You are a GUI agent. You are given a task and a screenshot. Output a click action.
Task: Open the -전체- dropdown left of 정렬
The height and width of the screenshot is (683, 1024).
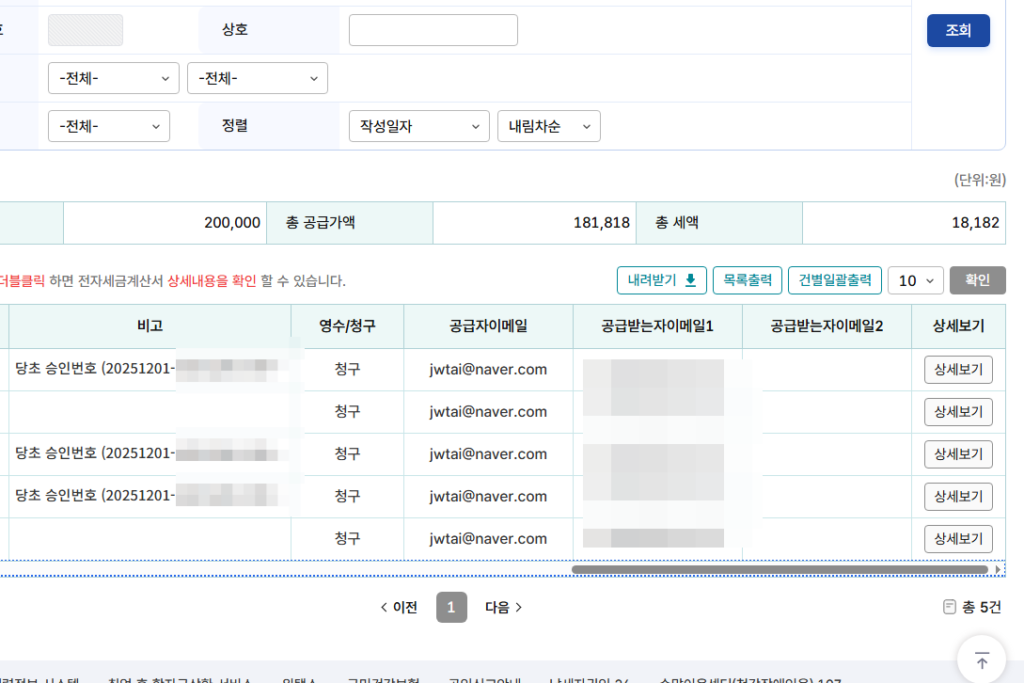coord(109,126)
